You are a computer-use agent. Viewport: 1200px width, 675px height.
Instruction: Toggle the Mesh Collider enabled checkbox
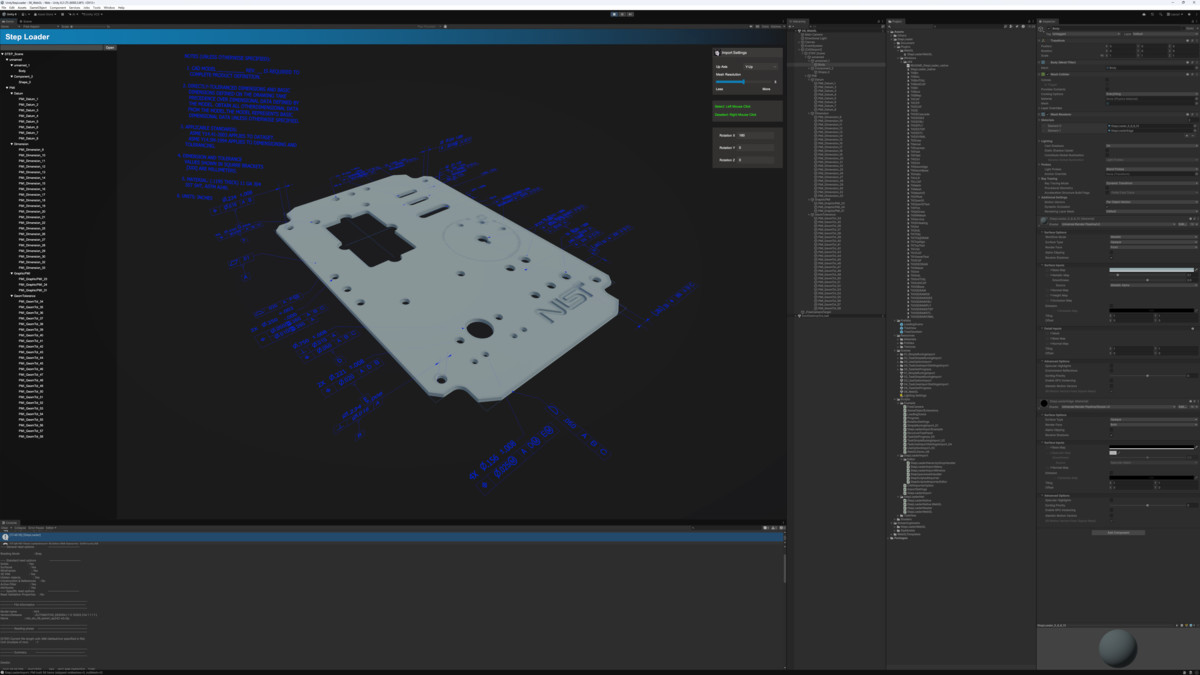(1047, 74)
